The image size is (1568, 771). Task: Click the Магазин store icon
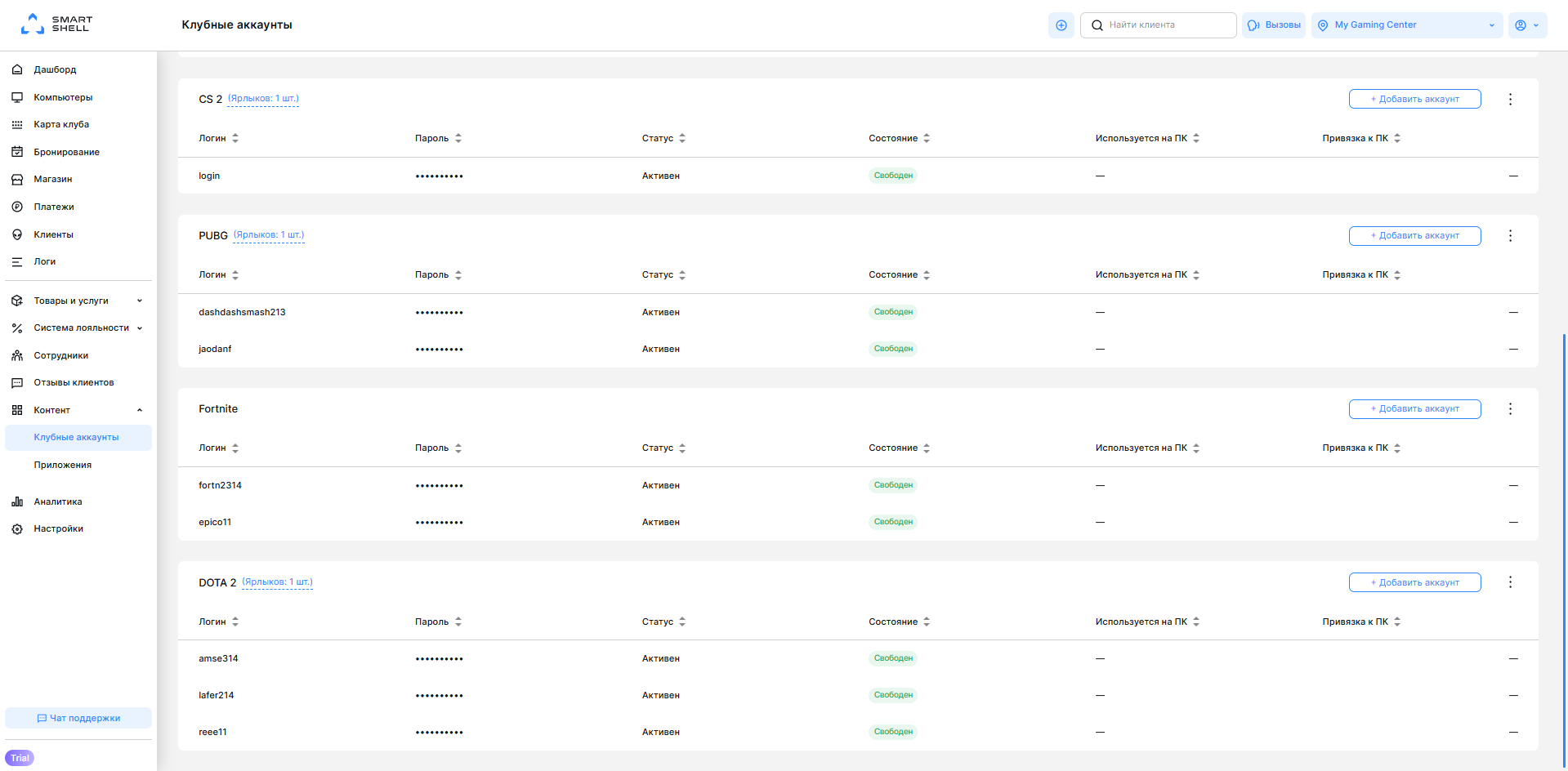click(x=17, y=179)
